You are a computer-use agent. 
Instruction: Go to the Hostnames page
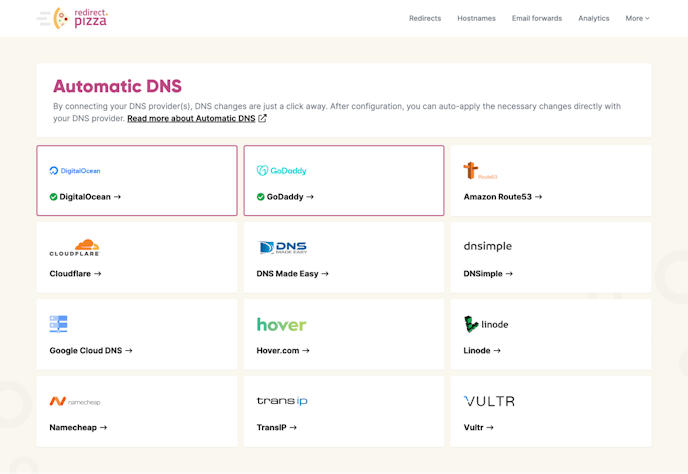tap(476, 18)
